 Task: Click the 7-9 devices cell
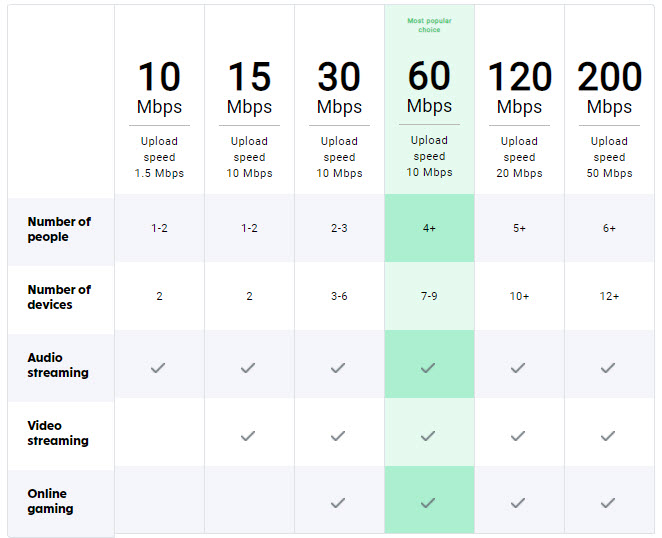(x=428, y=296)
